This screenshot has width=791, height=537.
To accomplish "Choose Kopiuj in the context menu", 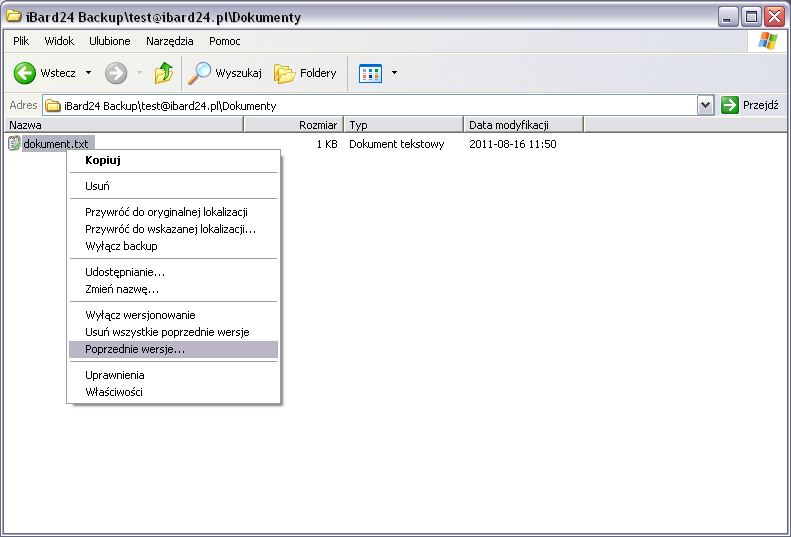I will point(174,160).
